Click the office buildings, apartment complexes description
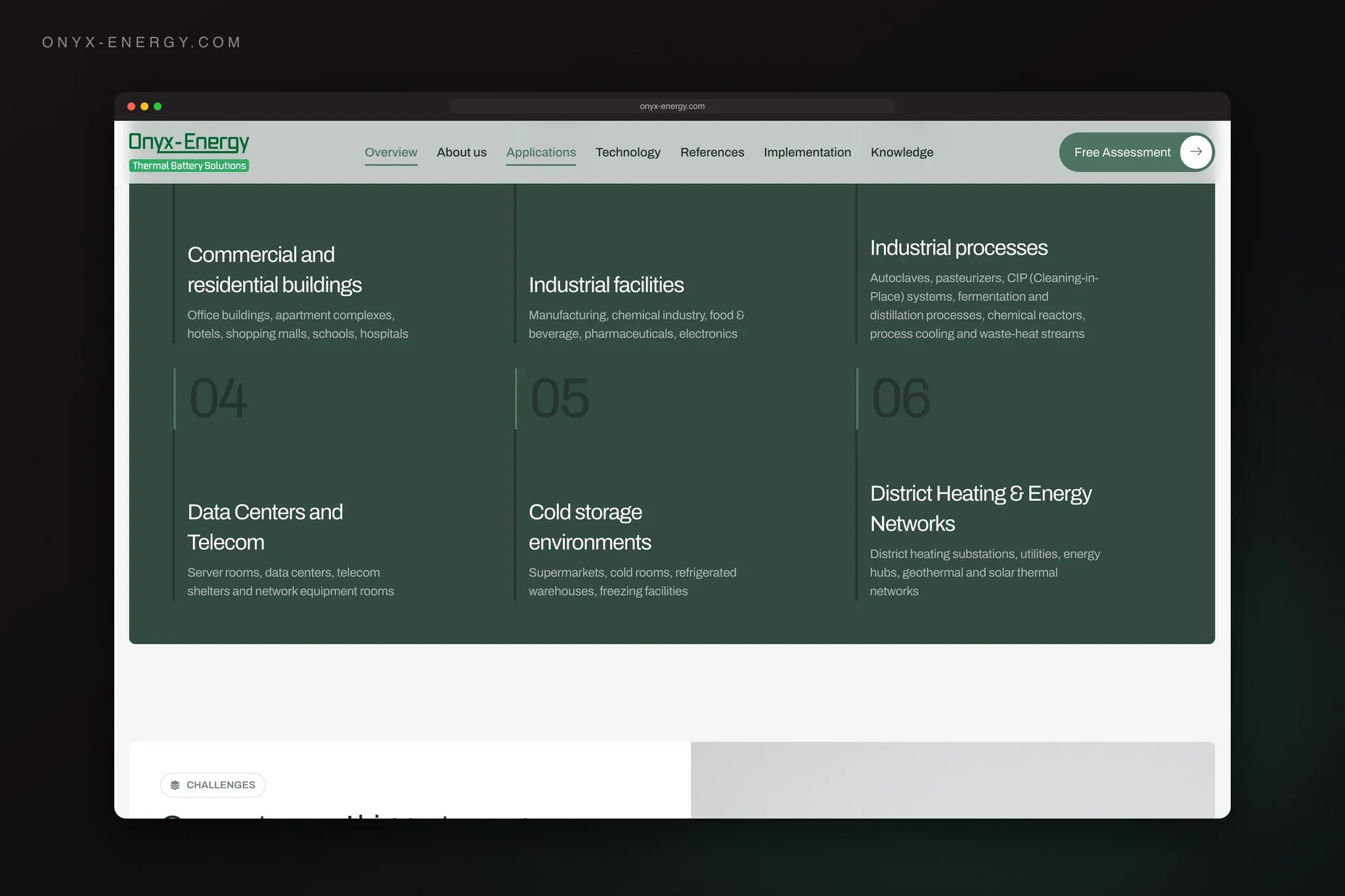 tap(298, 324)
